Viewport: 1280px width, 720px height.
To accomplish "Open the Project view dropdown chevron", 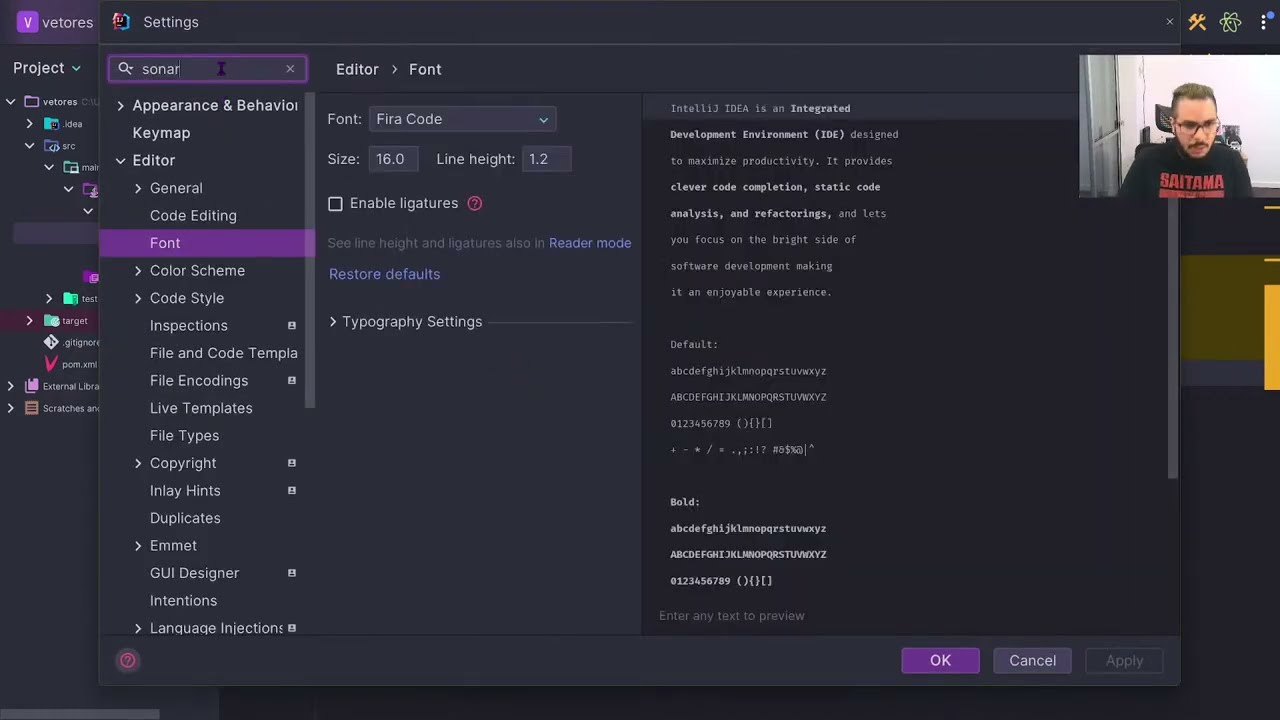I will (76, 68).
